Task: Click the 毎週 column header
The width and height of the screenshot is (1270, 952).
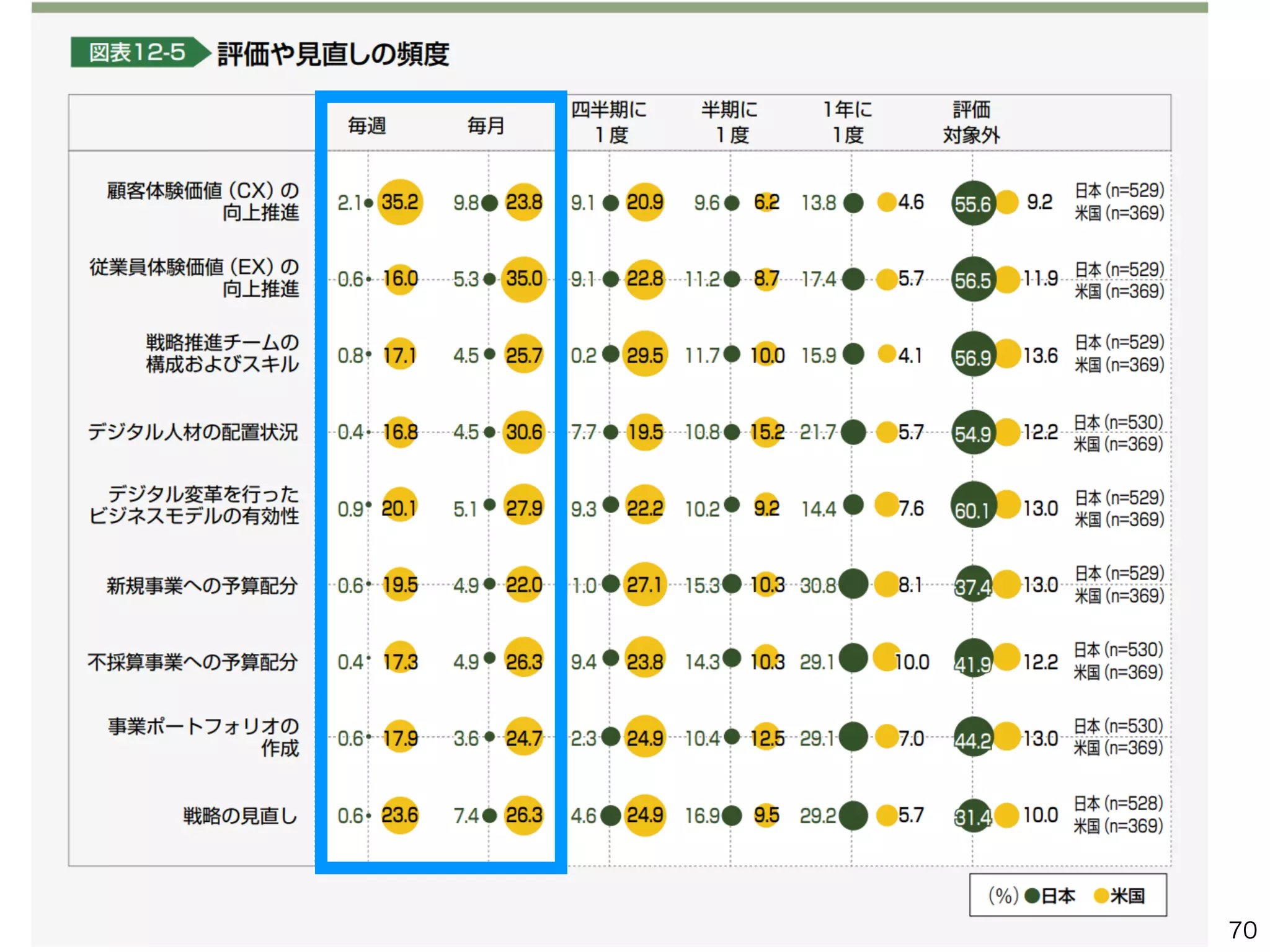Action: tap(367, 126)
